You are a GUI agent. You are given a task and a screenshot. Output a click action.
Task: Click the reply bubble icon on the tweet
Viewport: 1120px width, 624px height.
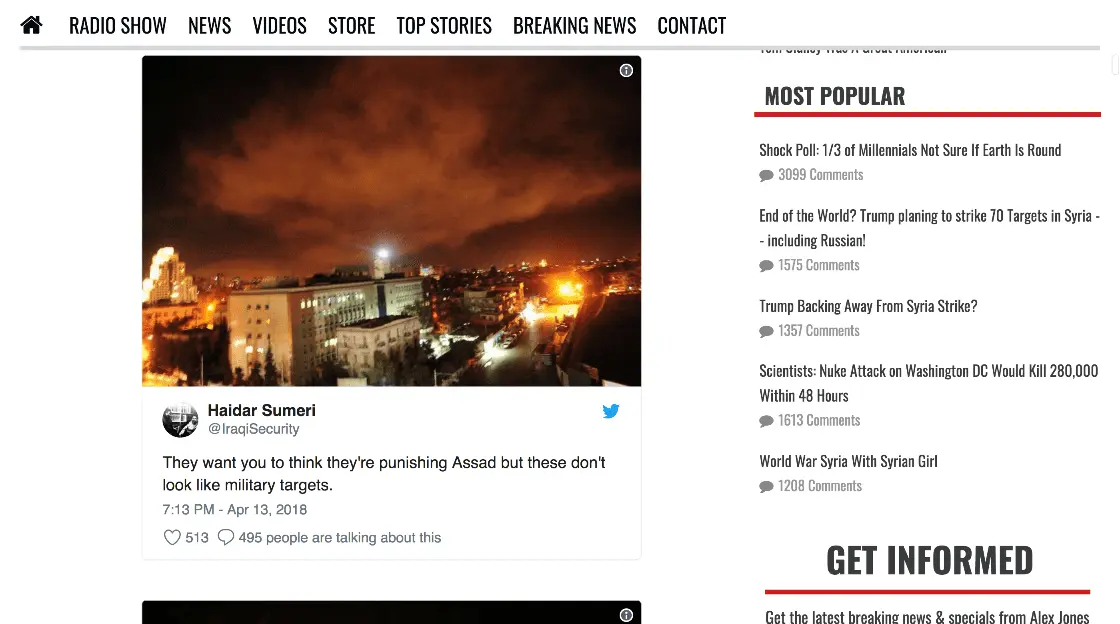click(226, 537)
